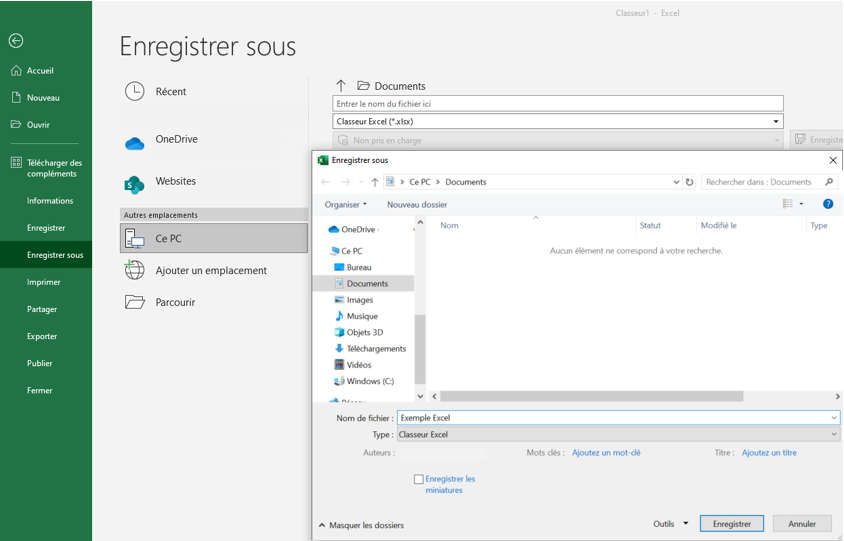Open Partager in the sidebar
The image size is (844, 541).
pyautogui.click(x=42, y=309)
